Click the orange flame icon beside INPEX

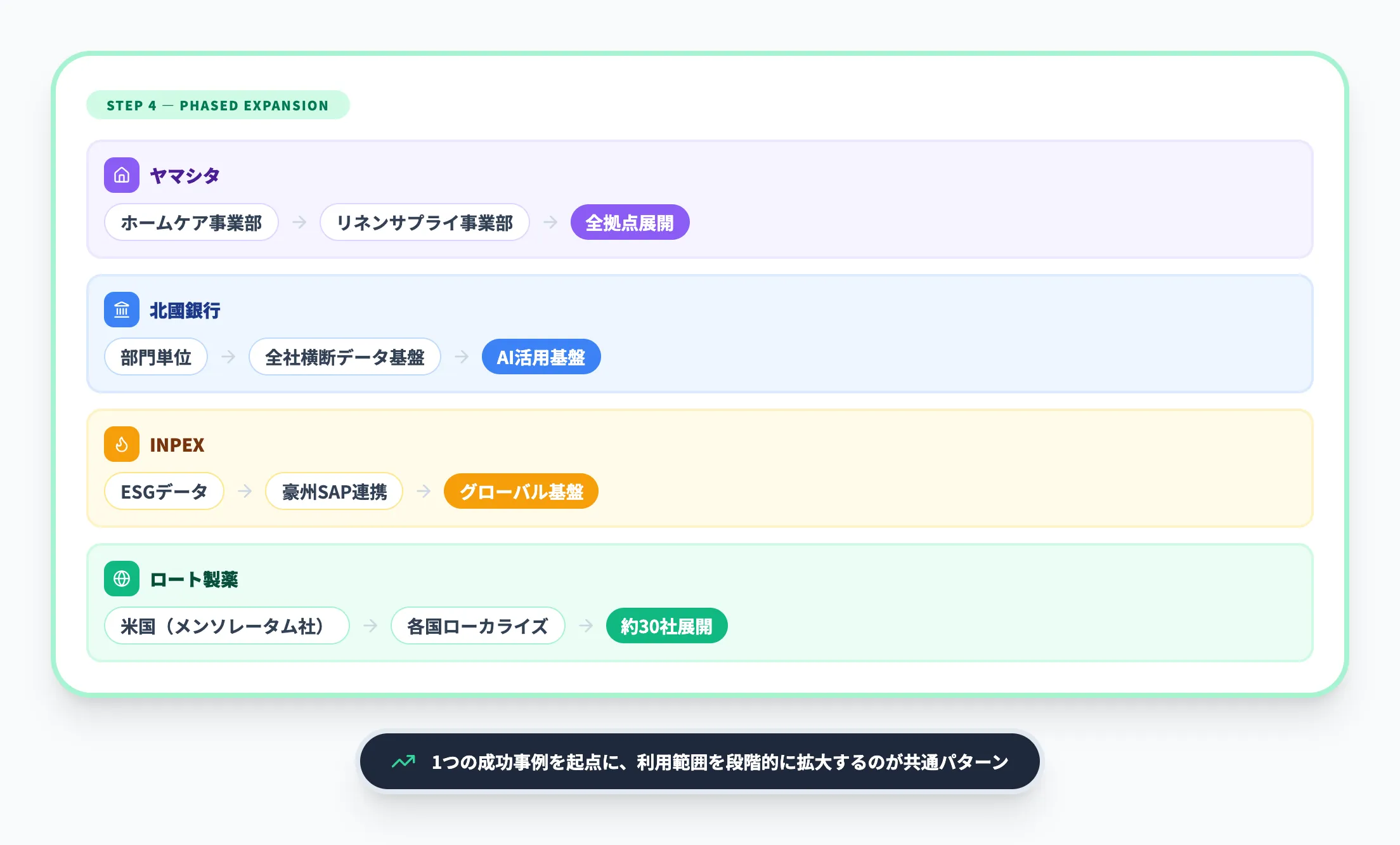tap(120, 444)
